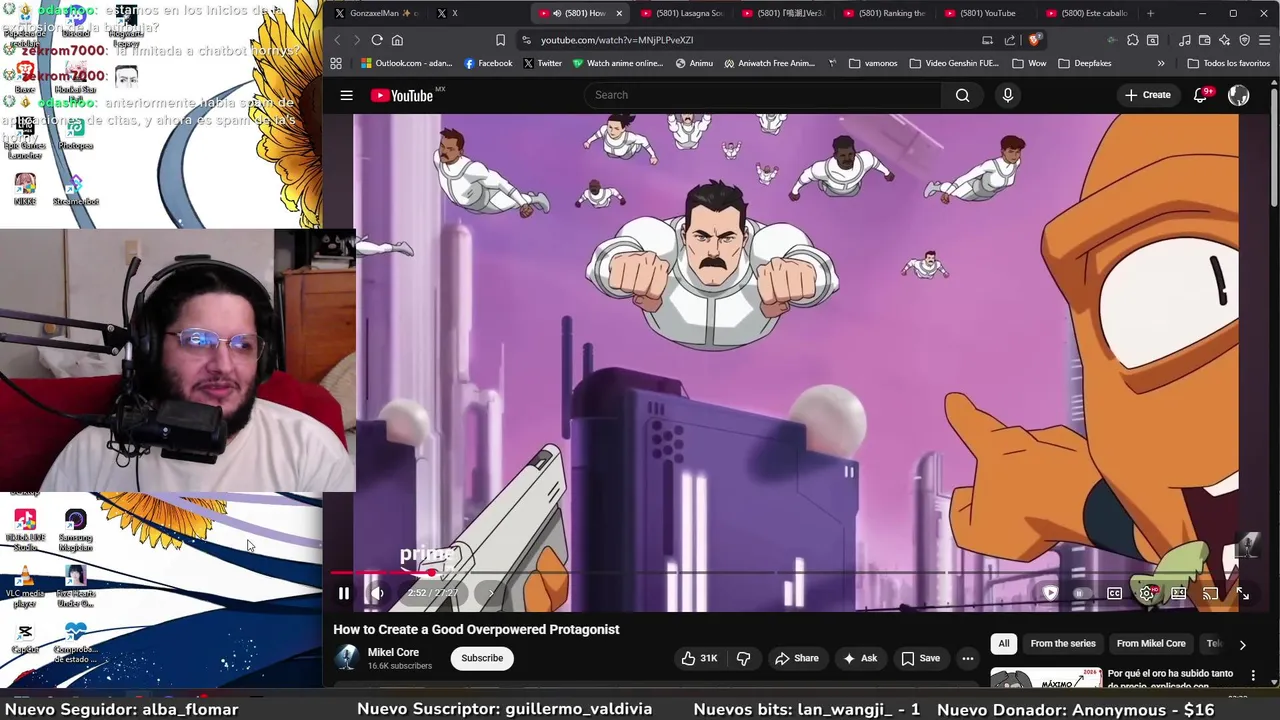Switch to the Lasagna browser tab
The image size is (1280, 720).
click(683, 13)
